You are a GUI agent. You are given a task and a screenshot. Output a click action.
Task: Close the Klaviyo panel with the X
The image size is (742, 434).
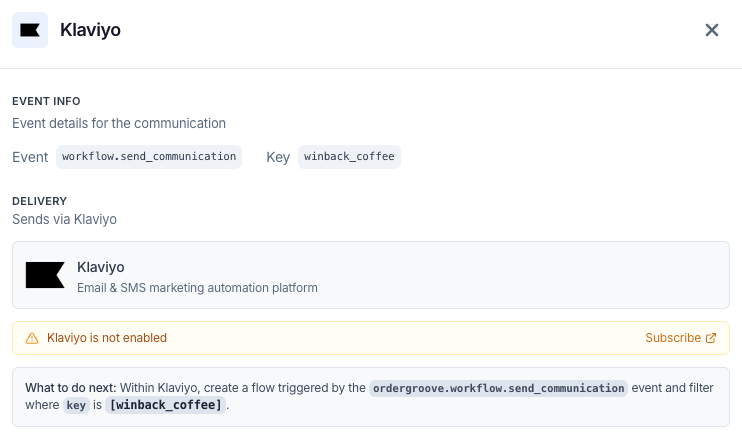712,30
